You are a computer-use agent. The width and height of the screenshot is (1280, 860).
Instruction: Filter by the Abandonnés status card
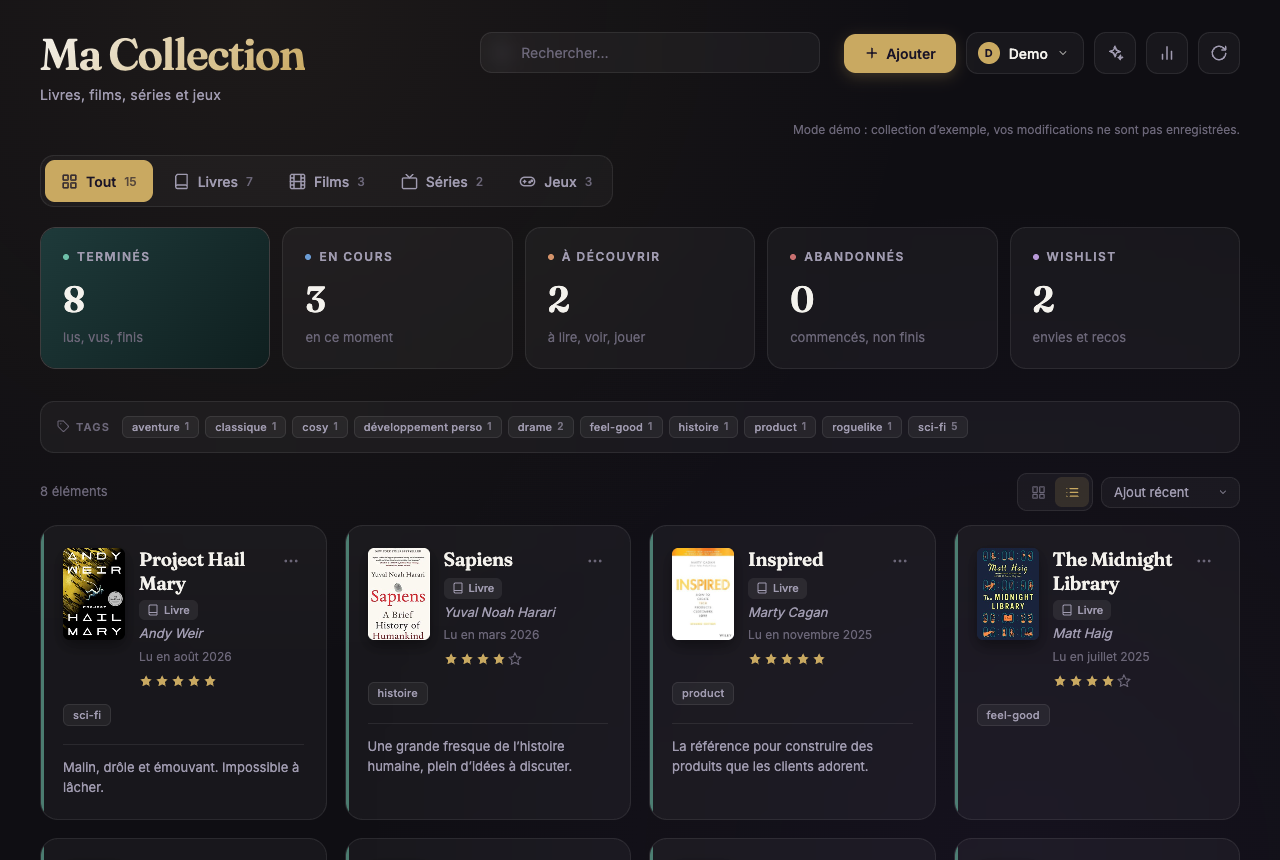(x=882, y=298)
